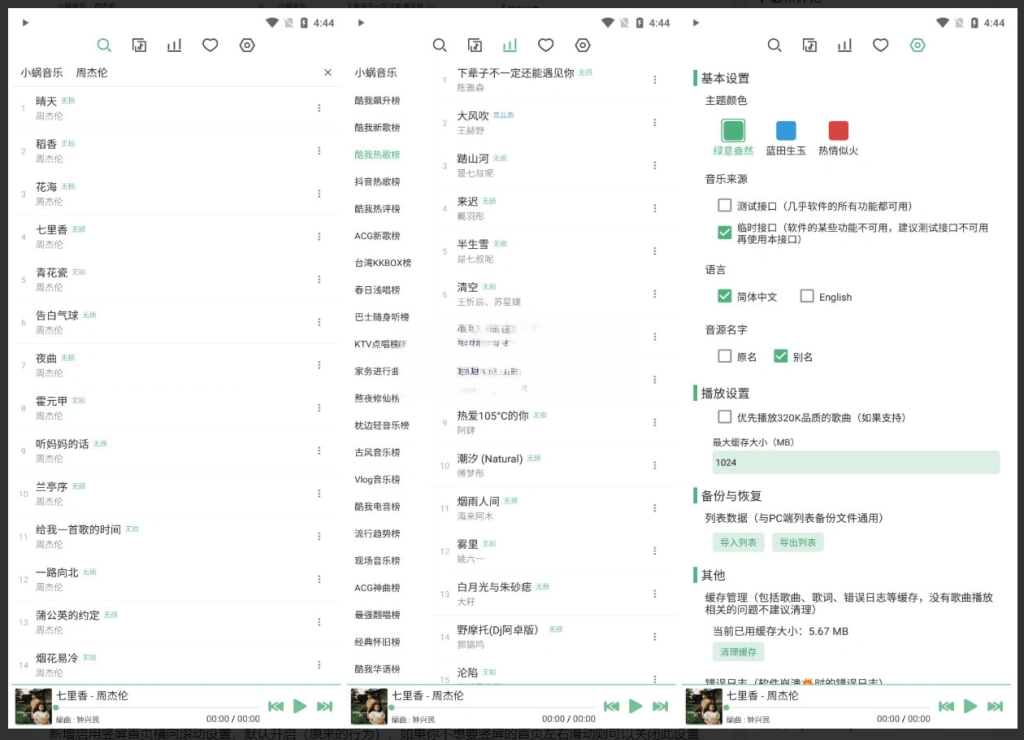This screenshot has height=740, width=1024.
Task: Go to previous track in right player
Action: [x=946, y=706]
